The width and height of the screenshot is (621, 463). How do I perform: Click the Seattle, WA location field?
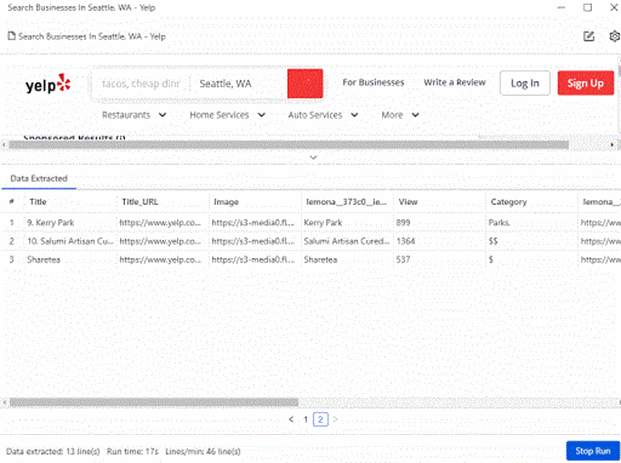tap(239, 84)
